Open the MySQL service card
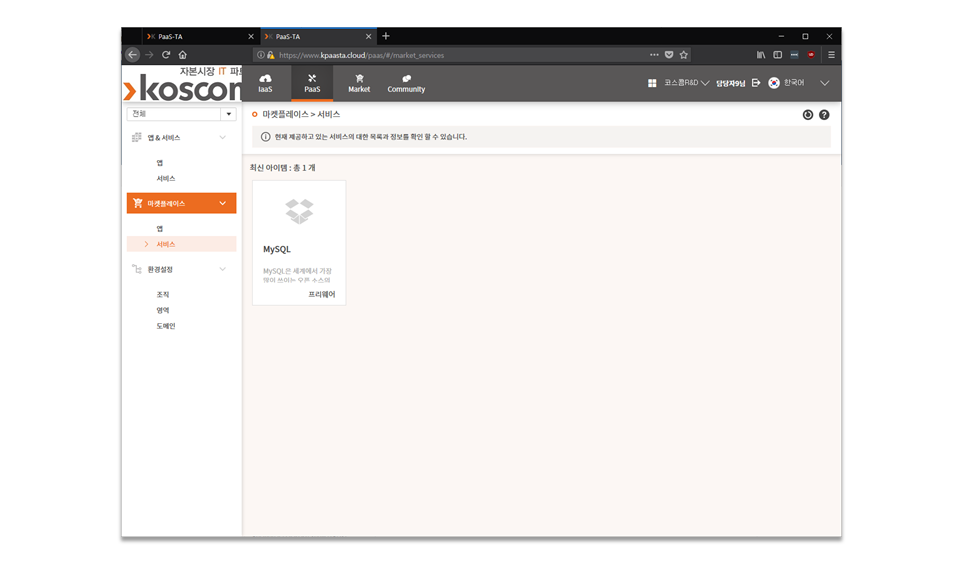Image resolution: width=962 pixels, height=564 pixels. (299, 242)
